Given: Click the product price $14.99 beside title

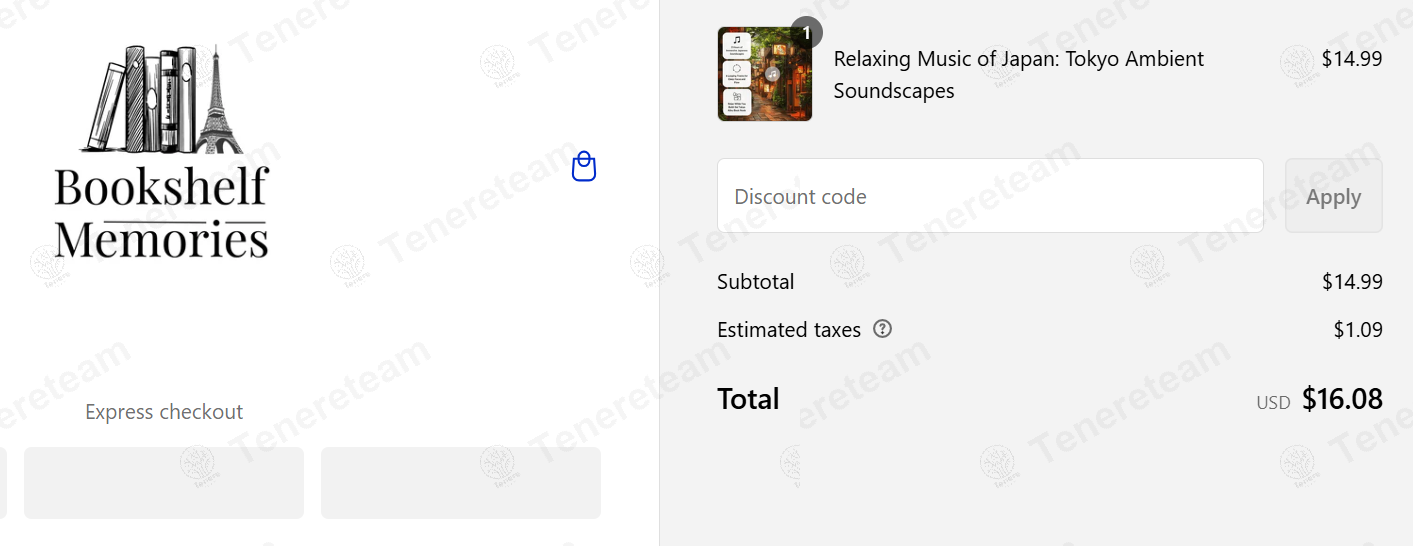Looking at the screenshot, I should [x=1352, y=59].
